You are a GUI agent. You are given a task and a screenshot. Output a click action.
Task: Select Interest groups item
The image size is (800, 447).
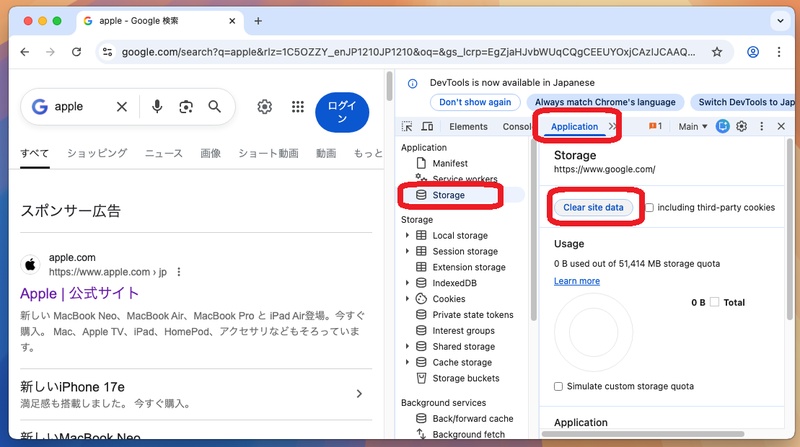point(463,331)
